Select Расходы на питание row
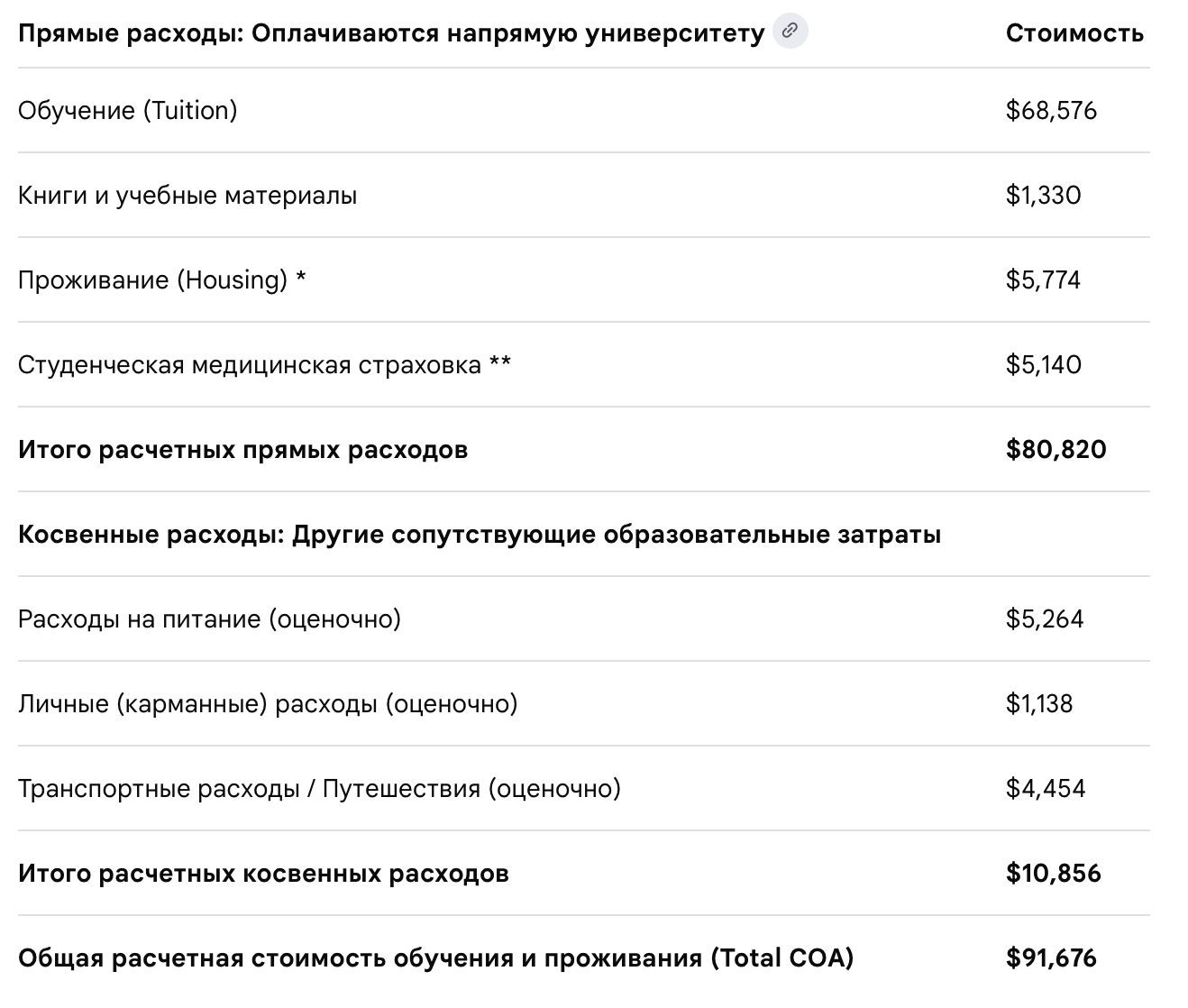This screenshot has width=1188, height=1008. point(583,619)
